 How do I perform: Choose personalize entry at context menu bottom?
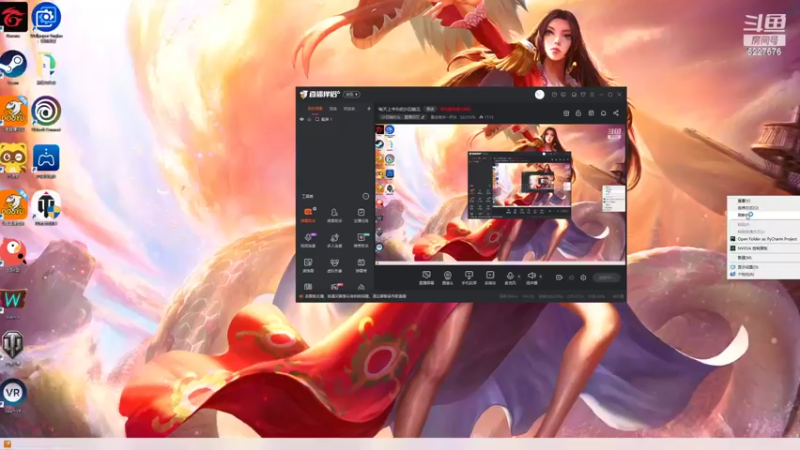[x=764, y=274]
